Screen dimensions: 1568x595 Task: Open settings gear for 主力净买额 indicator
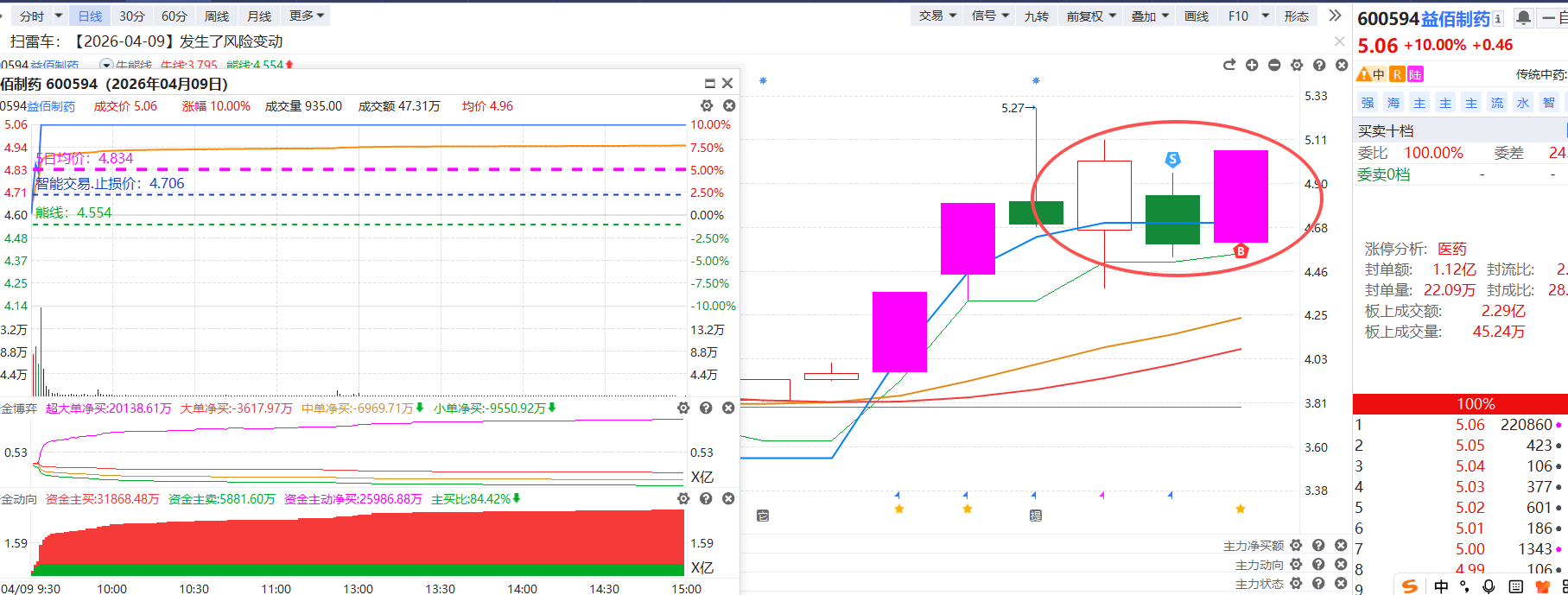(1296, 545)
